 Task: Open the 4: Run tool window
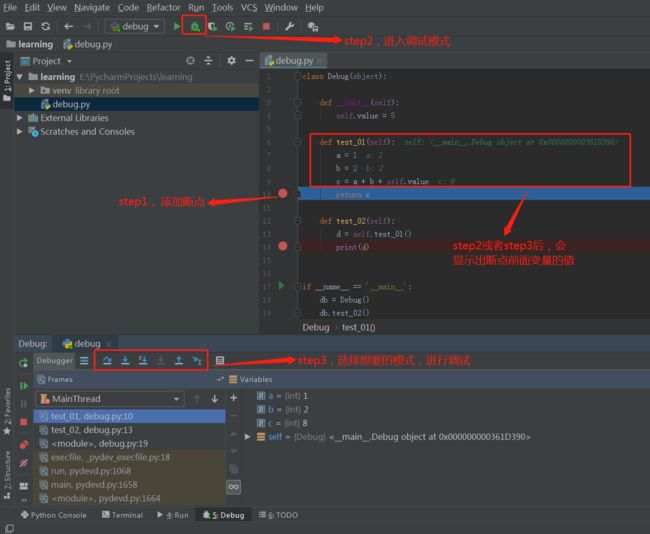(172, 515)
